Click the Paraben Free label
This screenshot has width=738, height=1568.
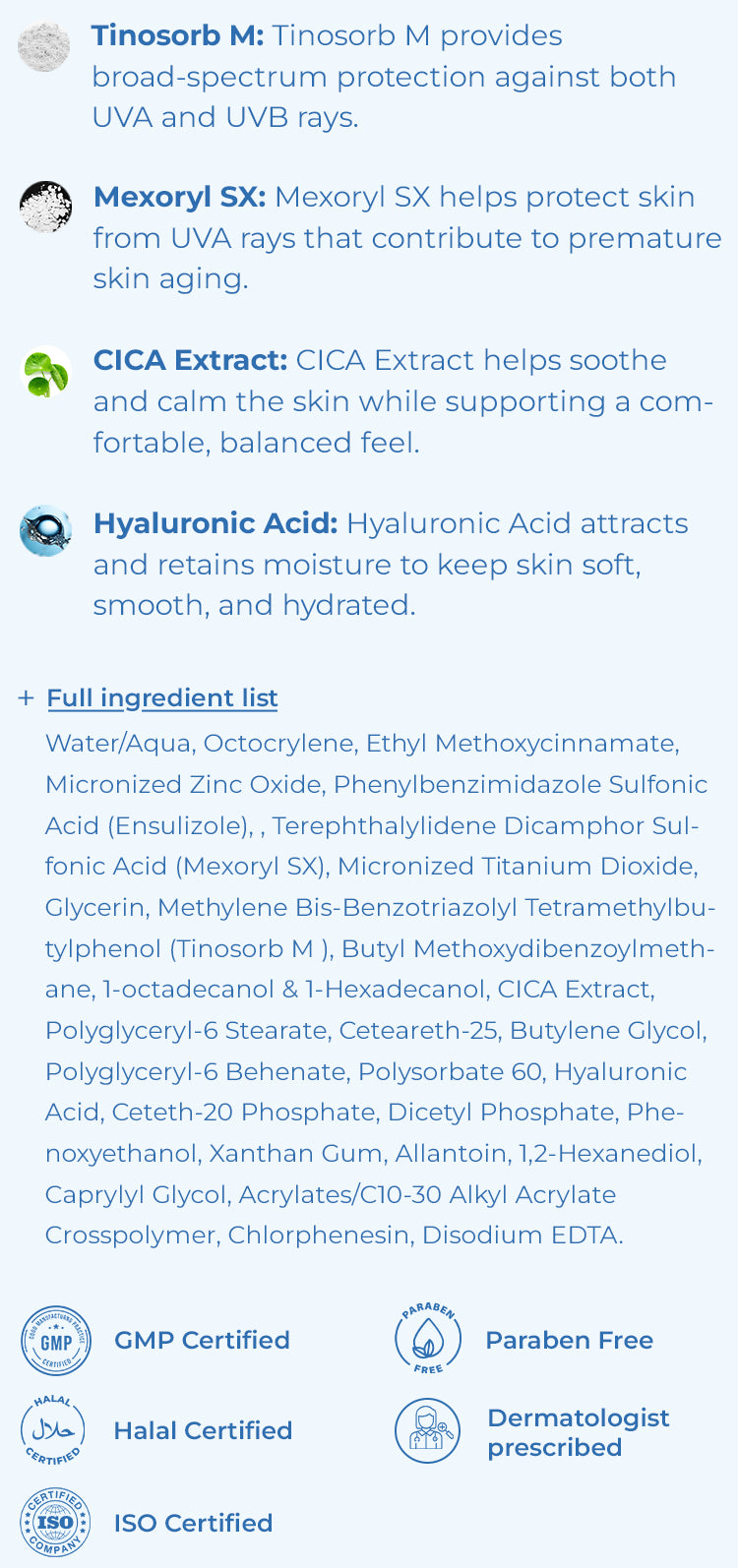[570, 1341]
